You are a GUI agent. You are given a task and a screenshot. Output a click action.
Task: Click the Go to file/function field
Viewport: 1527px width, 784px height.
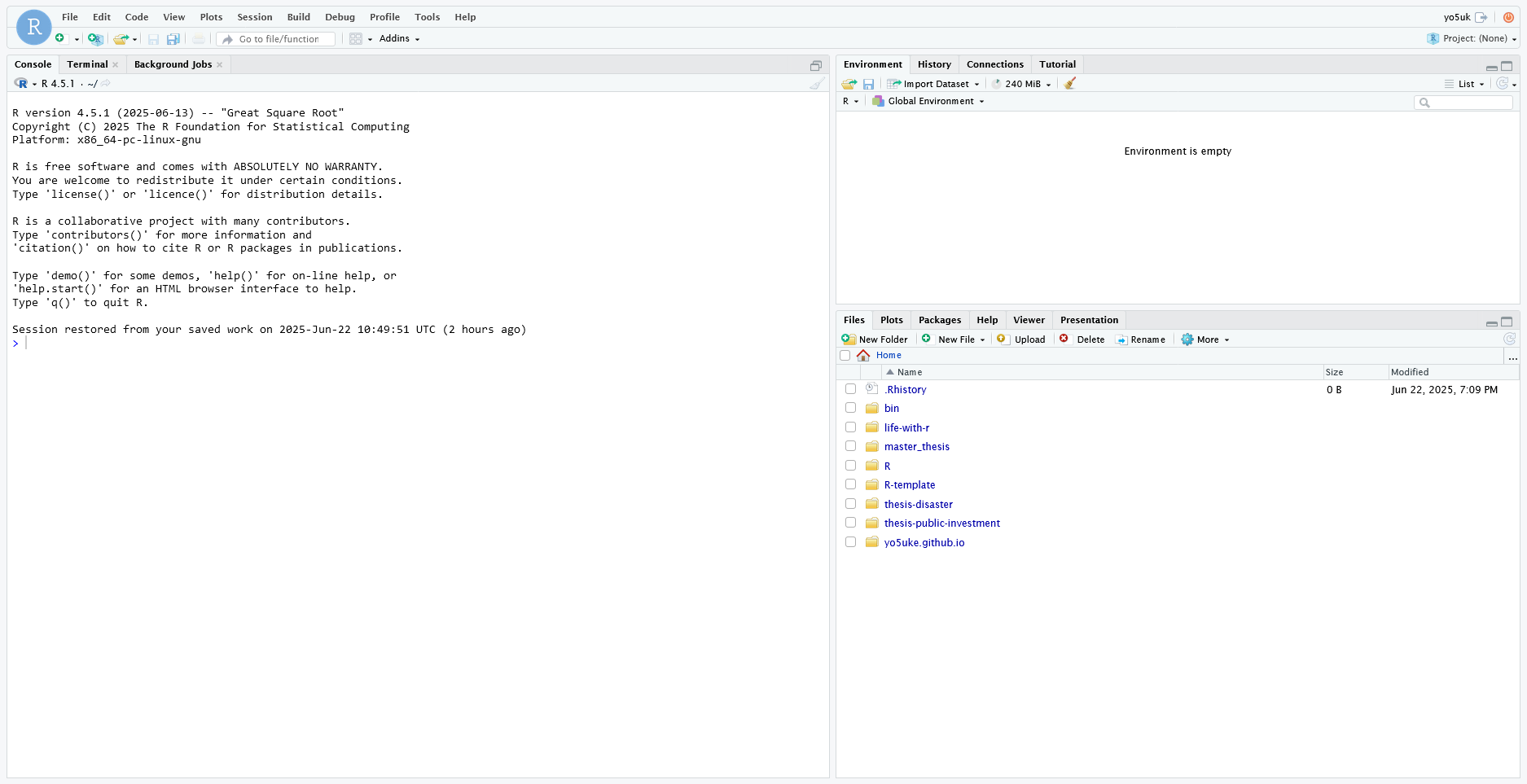(x=279, y=39)
